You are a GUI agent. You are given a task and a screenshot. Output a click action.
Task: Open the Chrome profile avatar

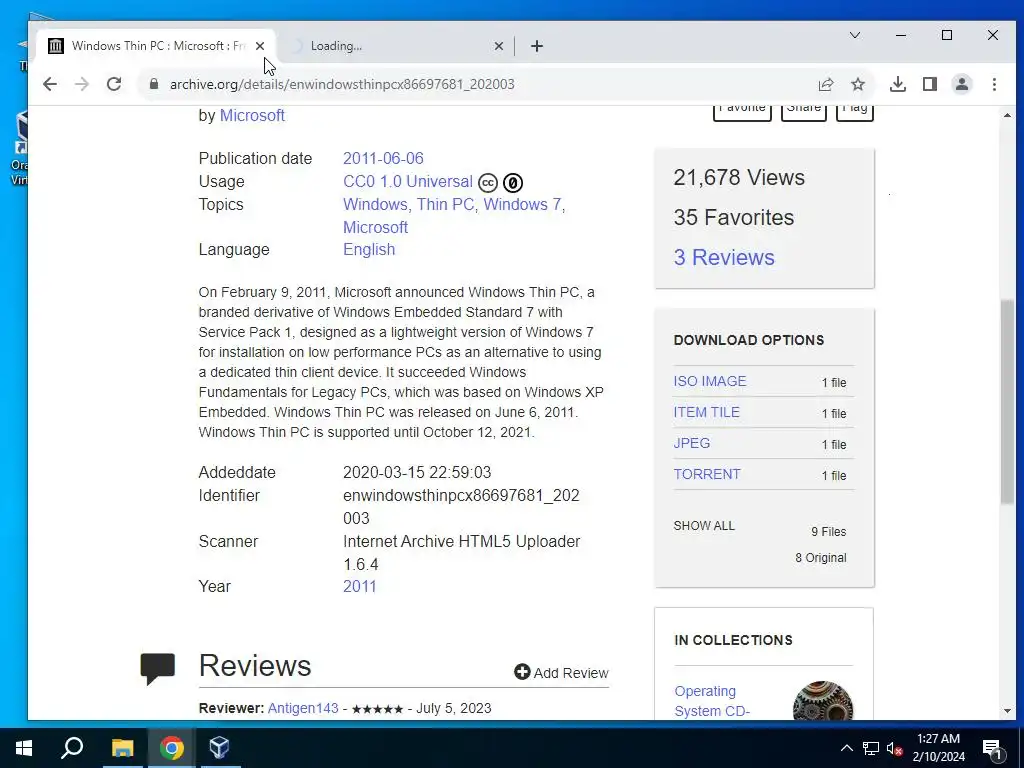(962, 84)
